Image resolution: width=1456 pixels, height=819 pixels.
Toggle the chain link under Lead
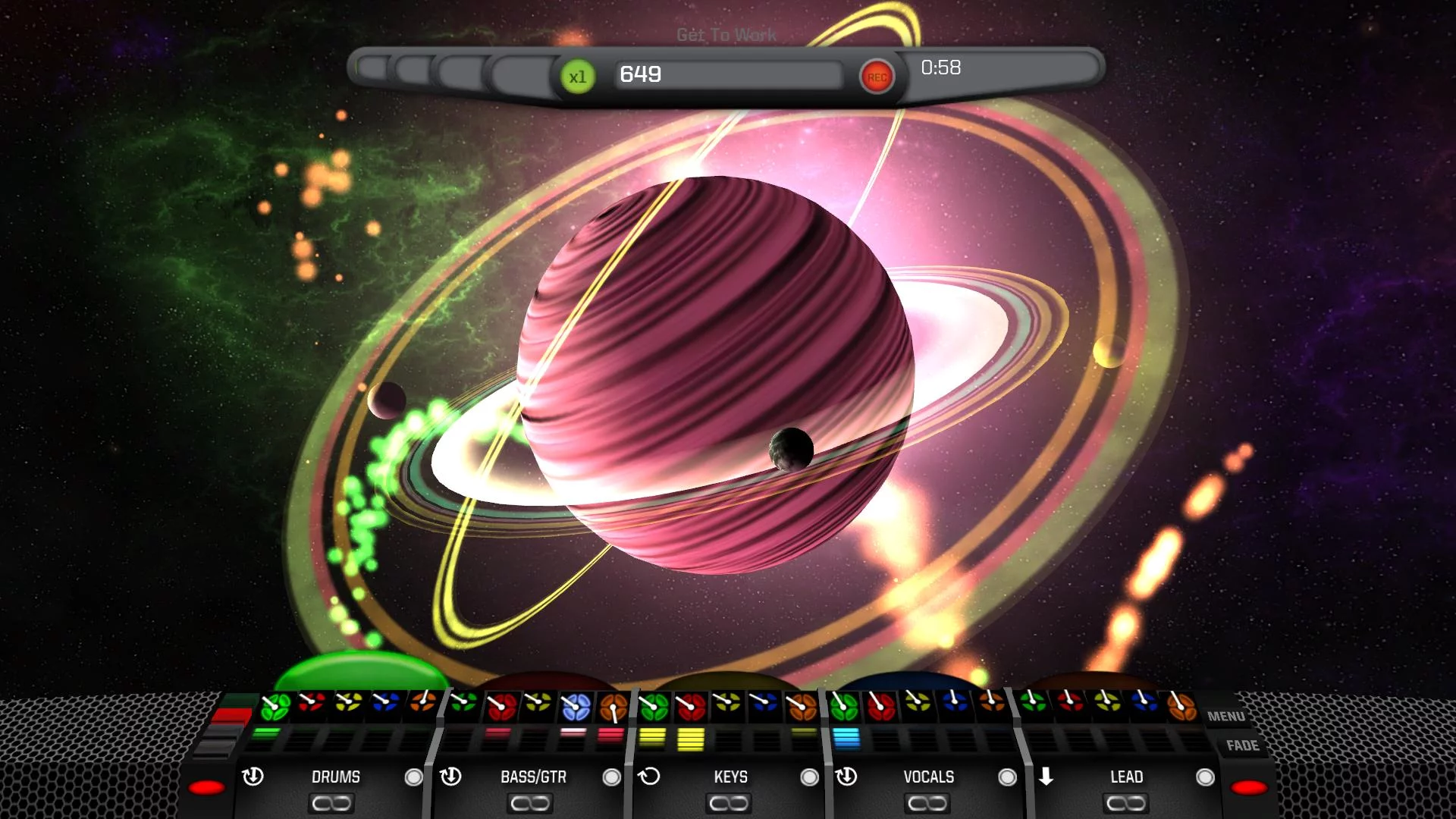pos(1126,803)
